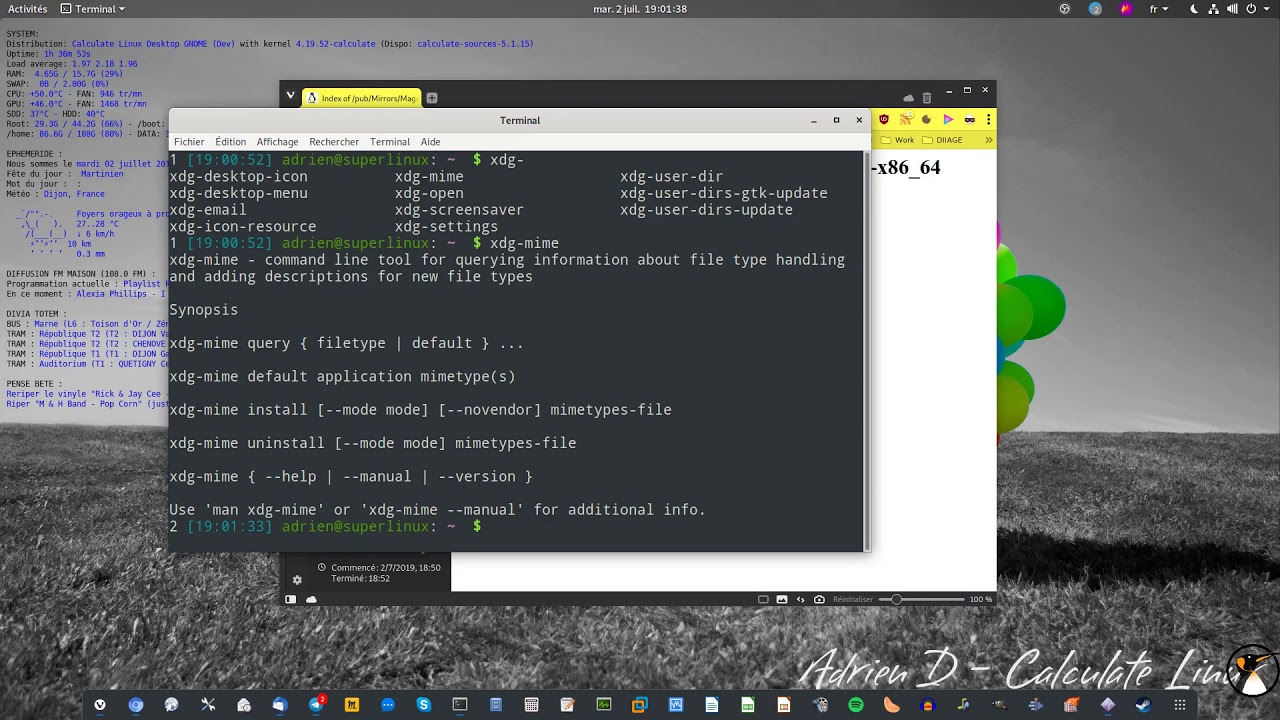Open the Terminal icon in the dock
Viewport: 1280px width, 720px height.
coord(460,705)
